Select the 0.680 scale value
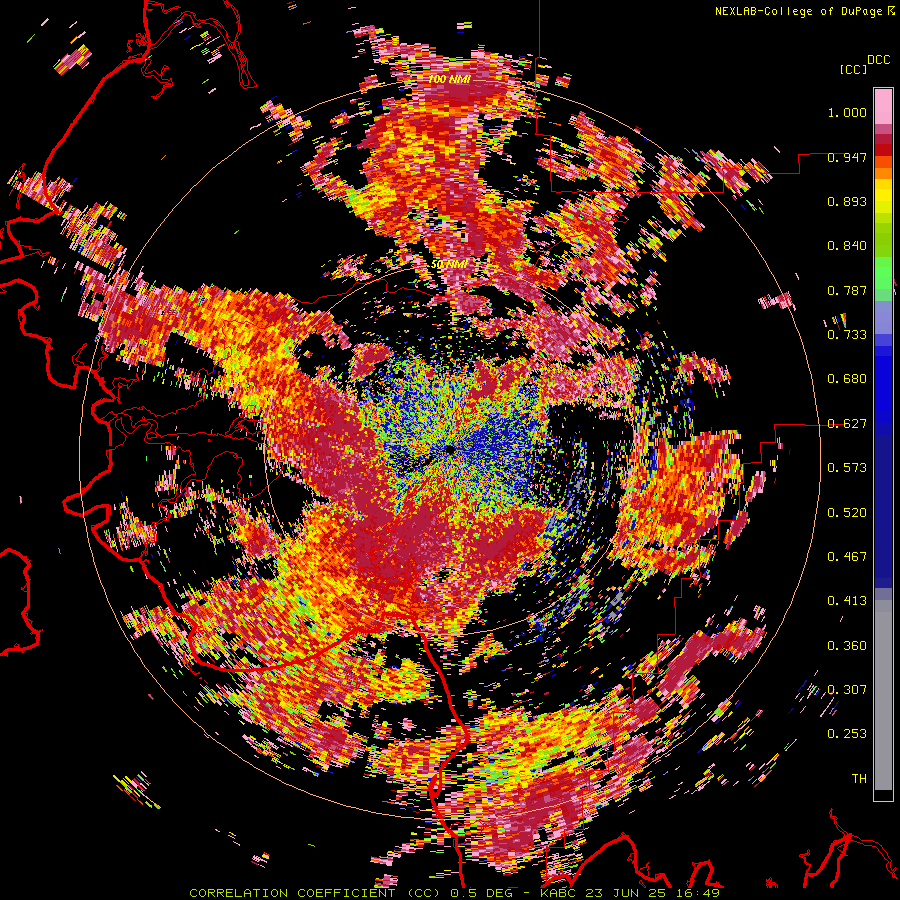900x900 pixels. pyautogui.click(x=847, y=379)
